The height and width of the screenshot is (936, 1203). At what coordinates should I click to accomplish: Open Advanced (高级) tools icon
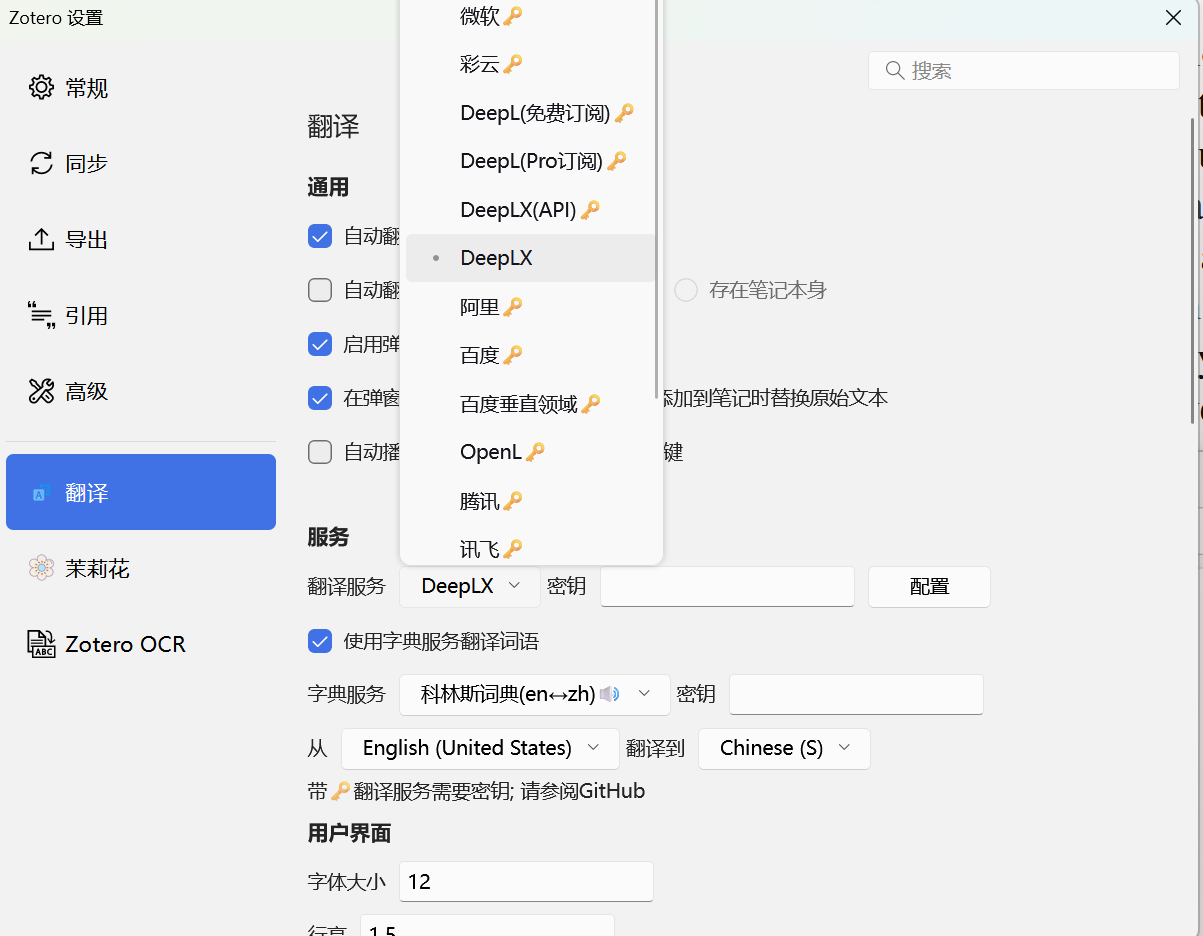(41, 391)
